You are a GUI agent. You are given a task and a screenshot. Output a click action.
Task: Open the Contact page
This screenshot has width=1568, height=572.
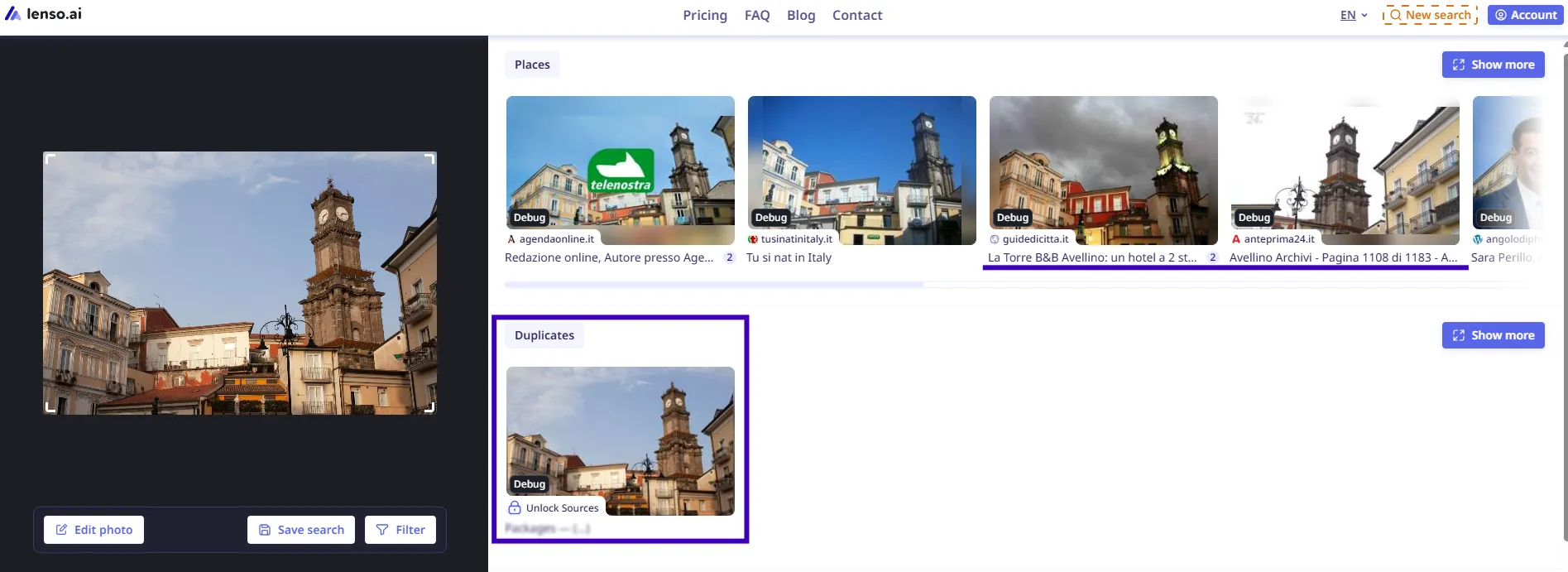tap(857, 15)
